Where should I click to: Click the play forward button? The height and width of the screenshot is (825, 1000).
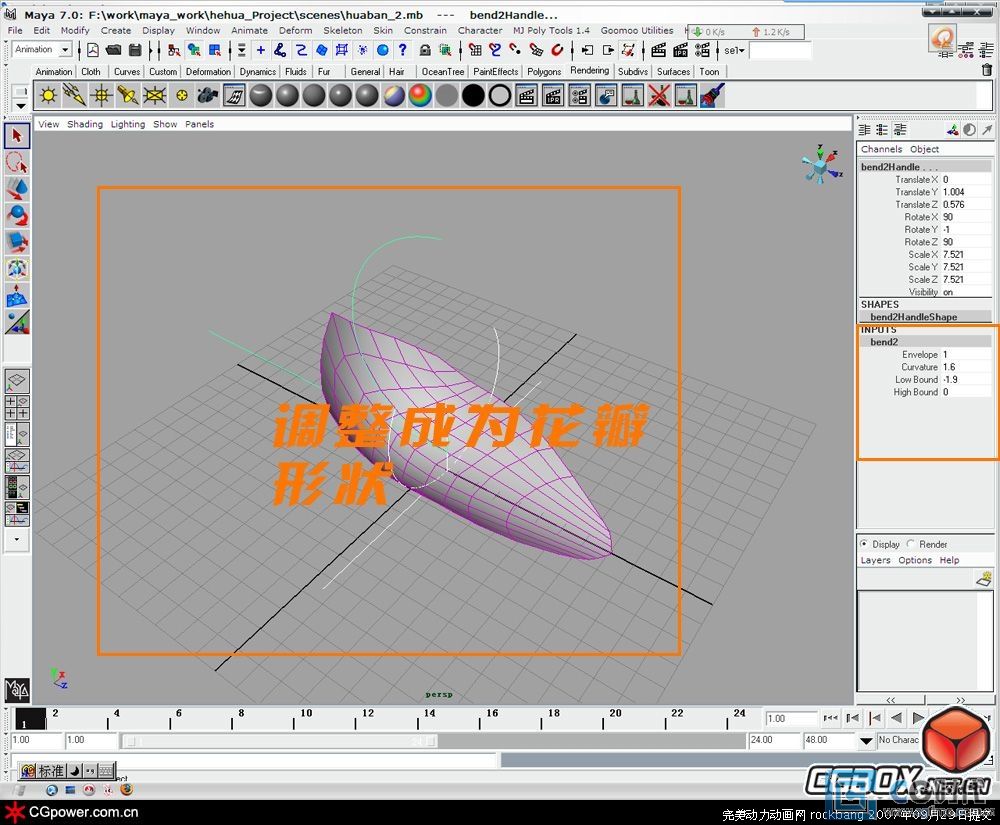(918, 718)
